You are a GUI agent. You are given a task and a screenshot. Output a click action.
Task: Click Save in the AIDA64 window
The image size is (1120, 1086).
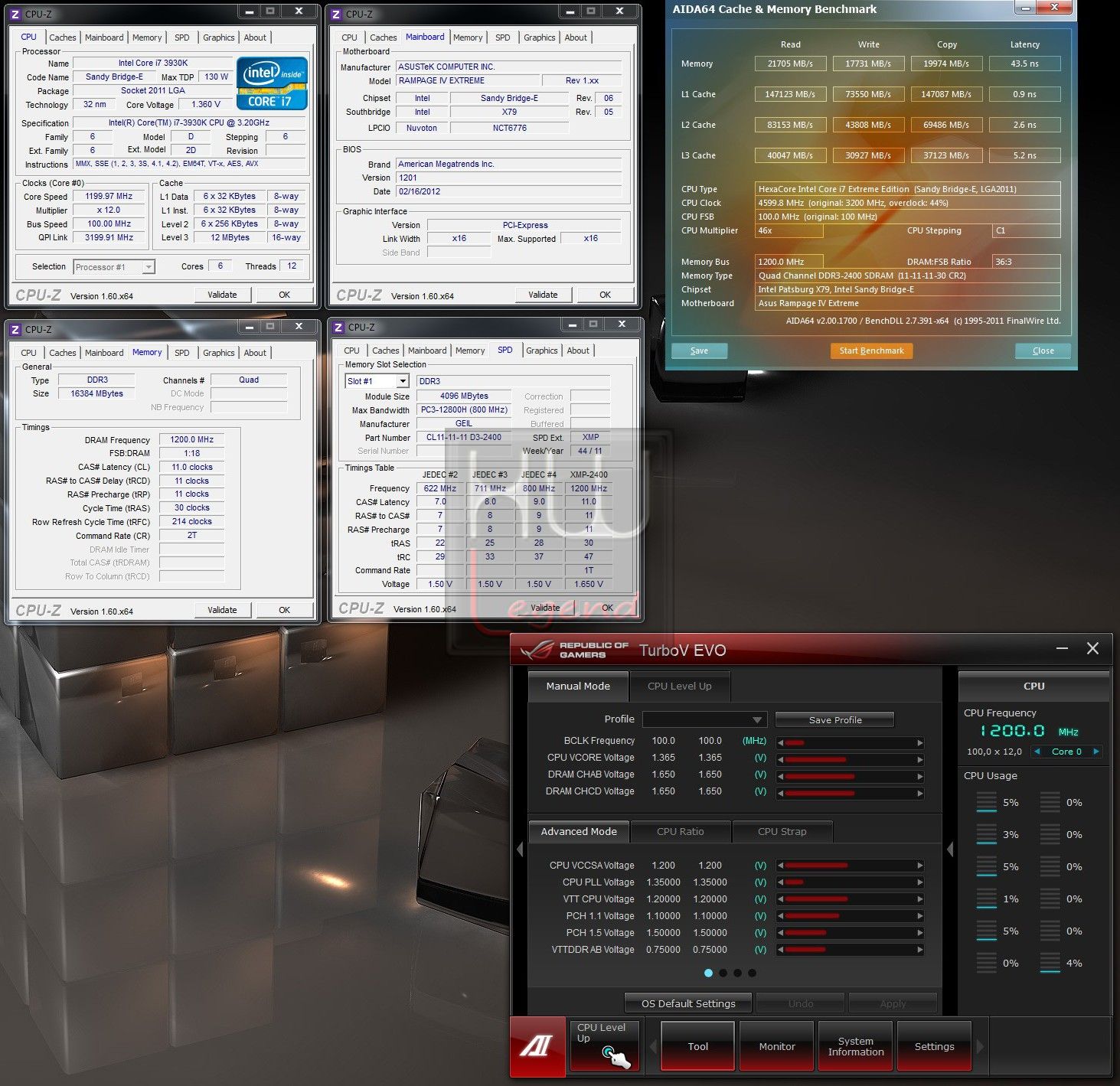tap(699, 351)
